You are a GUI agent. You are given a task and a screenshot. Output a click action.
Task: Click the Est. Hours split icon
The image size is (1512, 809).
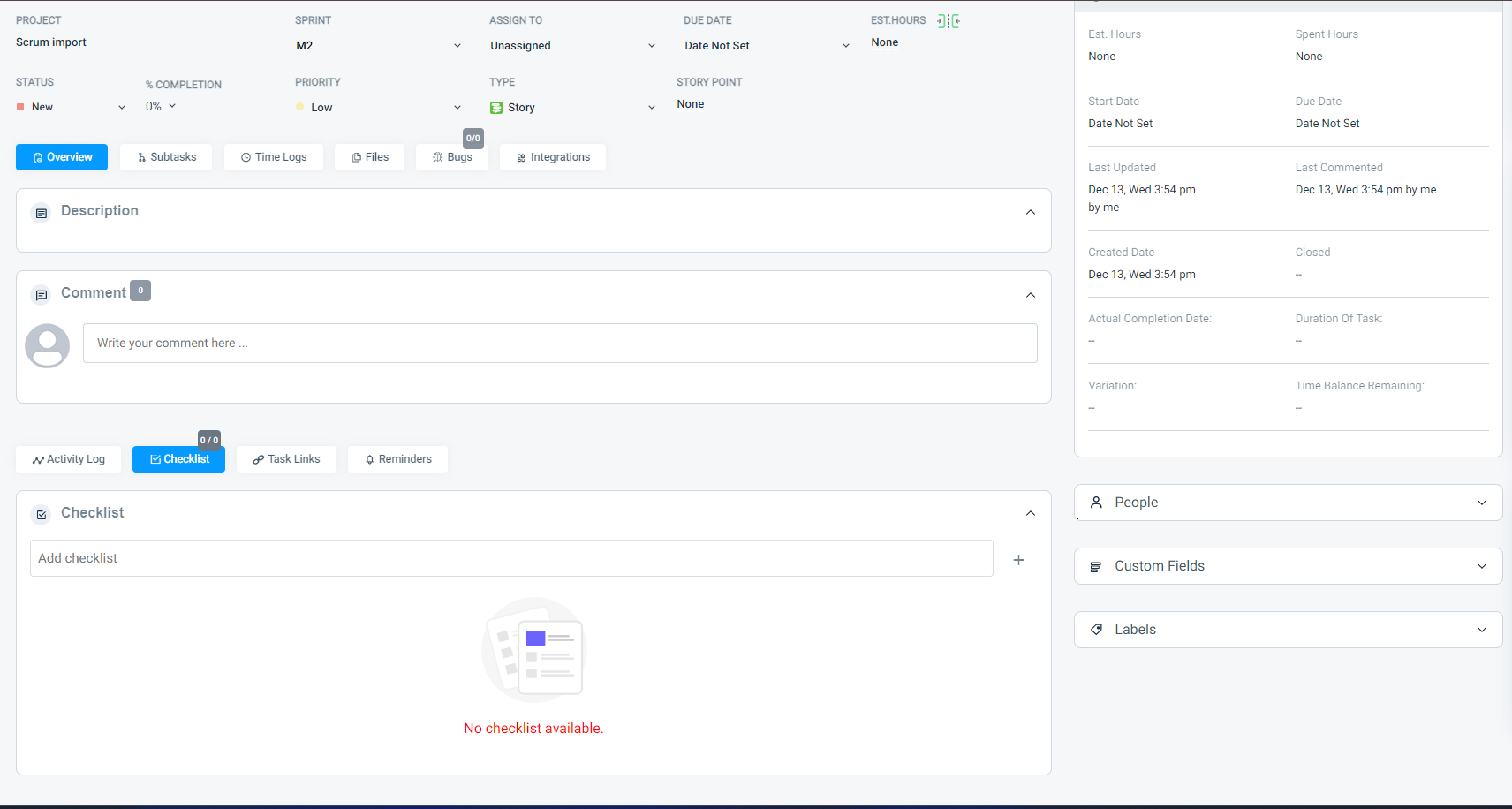949,21
